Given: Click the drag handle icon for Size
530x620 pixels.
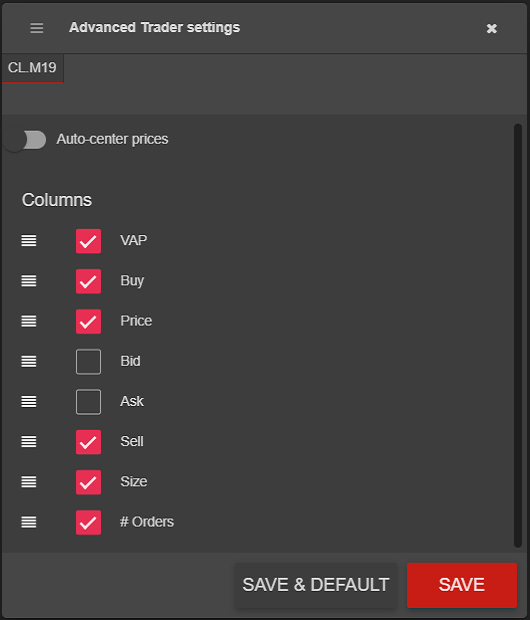Looking at the screenshot, I should pyautogui.click(x=29, y=482).
